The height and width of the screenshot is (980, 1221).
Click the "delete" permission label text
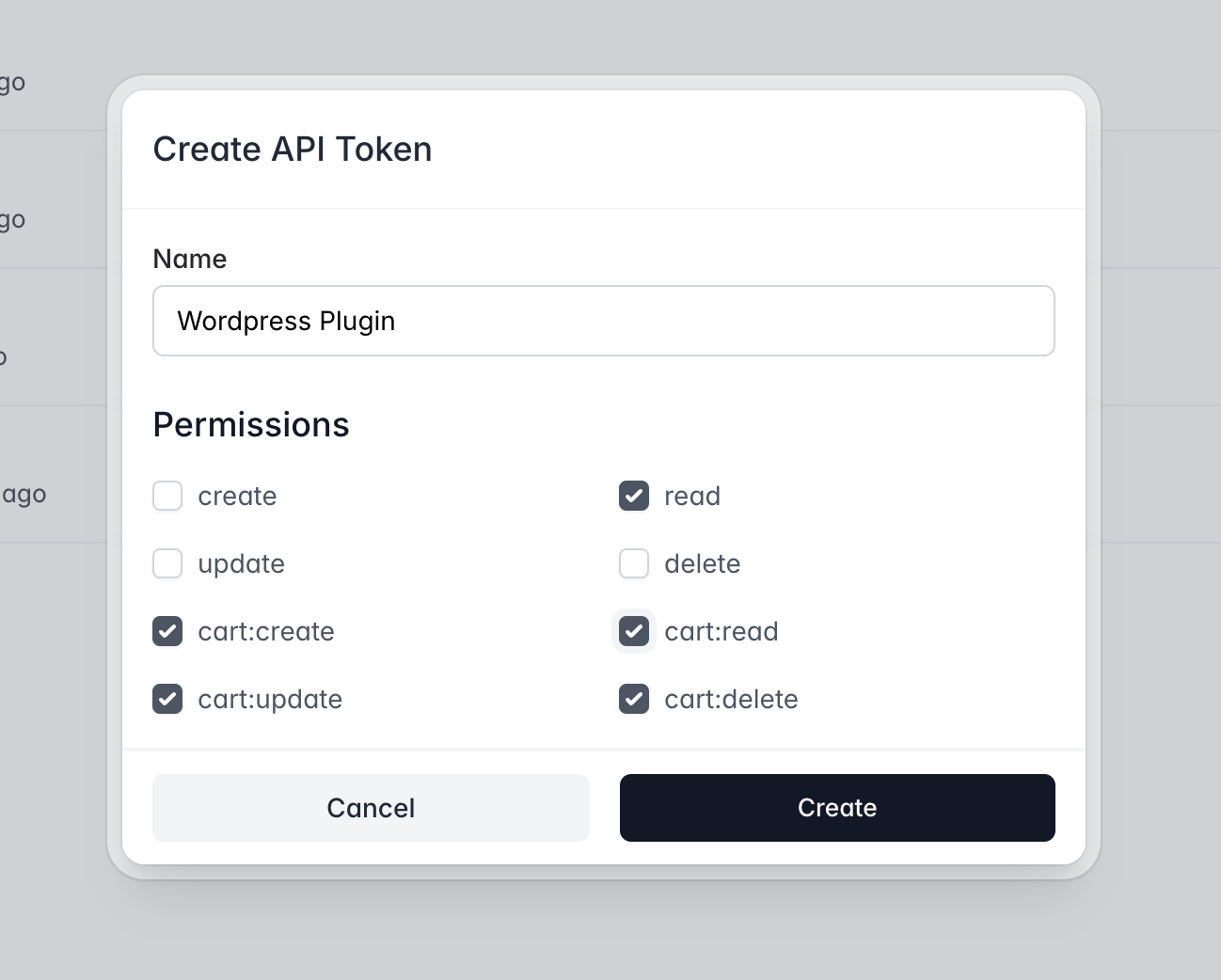(702, 563)
